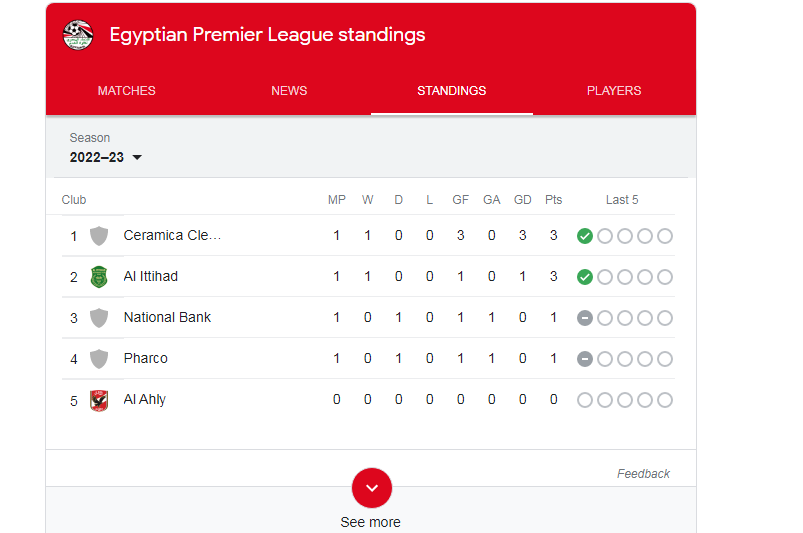Open the News tab

point(289,91)
